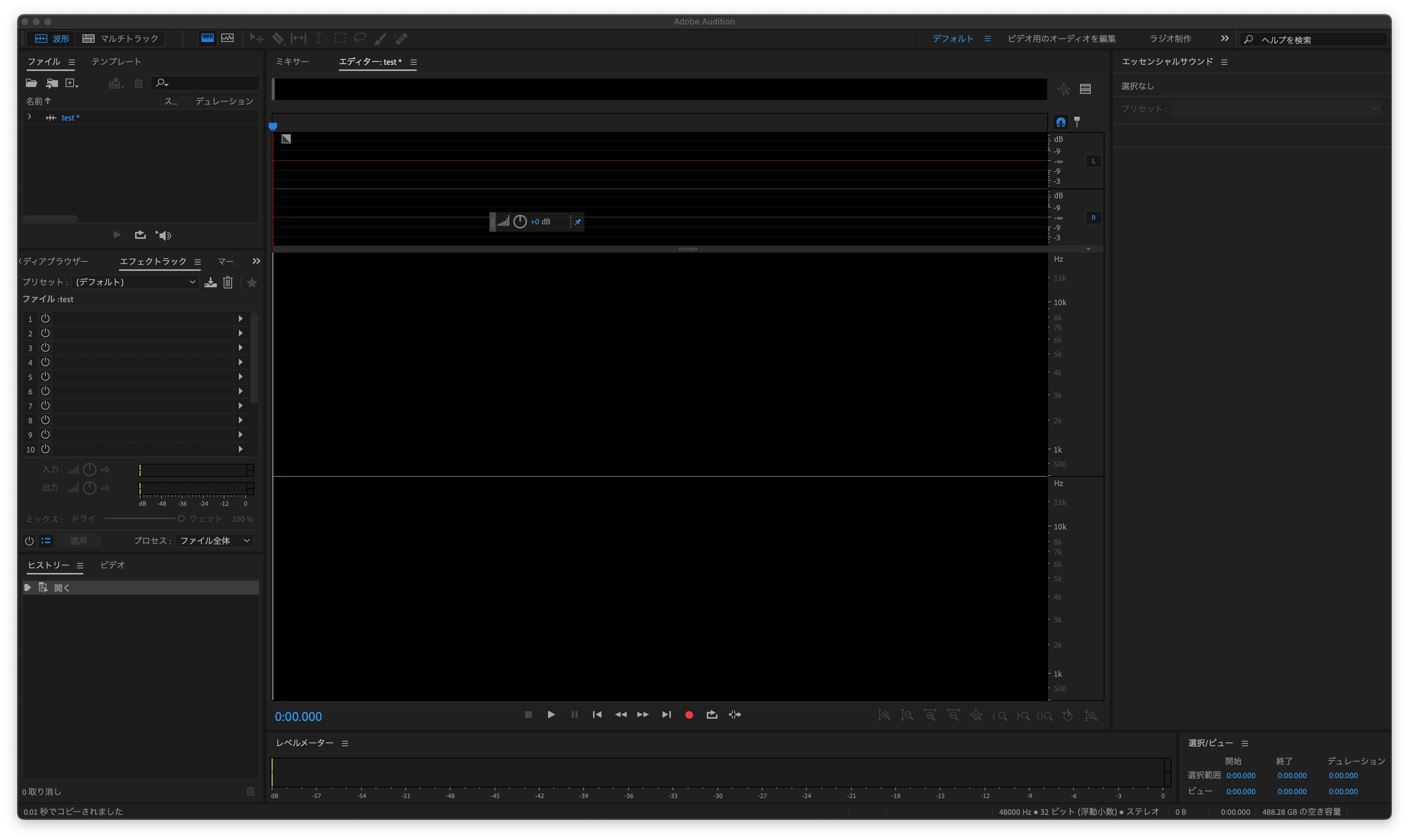Click the Open File folder icon
The height and width of the screenshot is (840, 1409).
[x=32, y=83]
